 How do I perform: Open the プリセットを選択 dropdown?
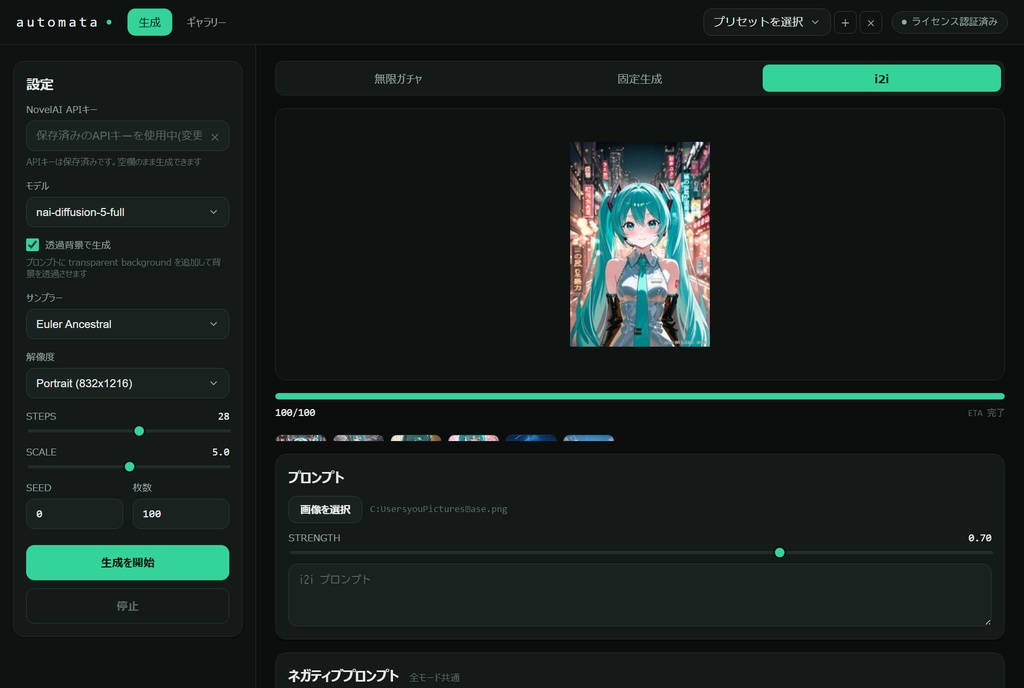(766, 22)
